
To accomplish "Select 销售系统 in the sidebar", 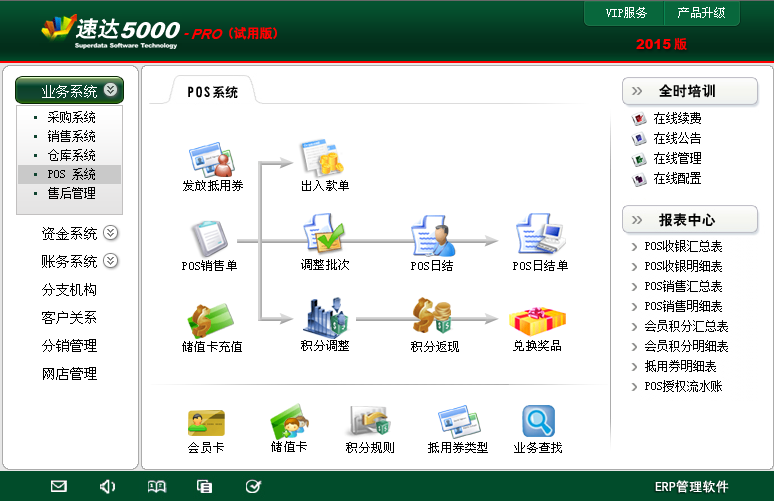I will tap(72, 136).
